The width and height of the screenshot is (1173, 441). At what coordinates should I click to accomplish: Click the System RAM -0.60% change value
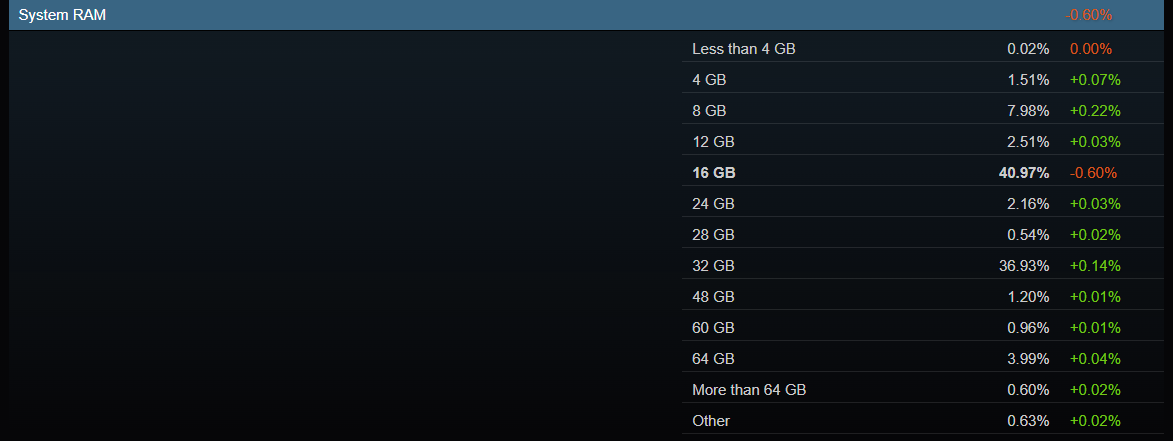point(1088,15)
